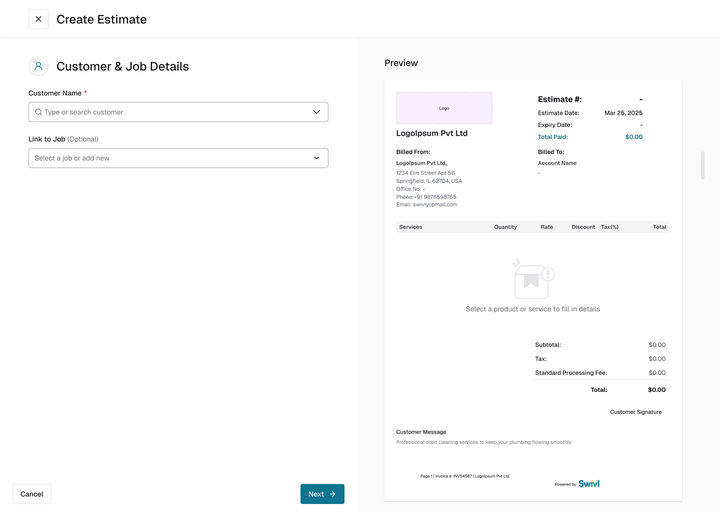Image resolution: width=720 pixels, height=512 pixels.
Task: Click the Customer & Job Details heading
Action: [123, 67]
